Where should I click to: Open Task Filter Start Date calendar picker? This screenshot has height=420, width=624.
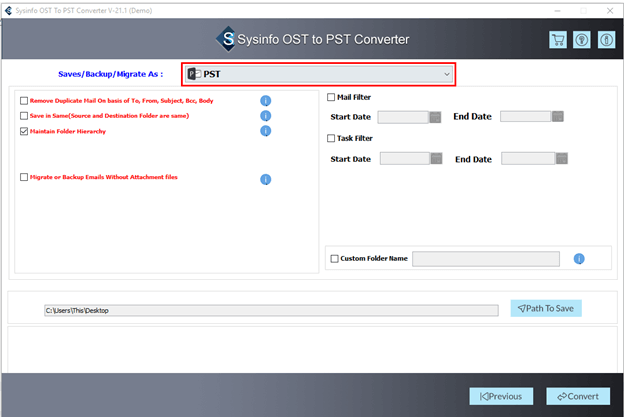click(437, 158)
